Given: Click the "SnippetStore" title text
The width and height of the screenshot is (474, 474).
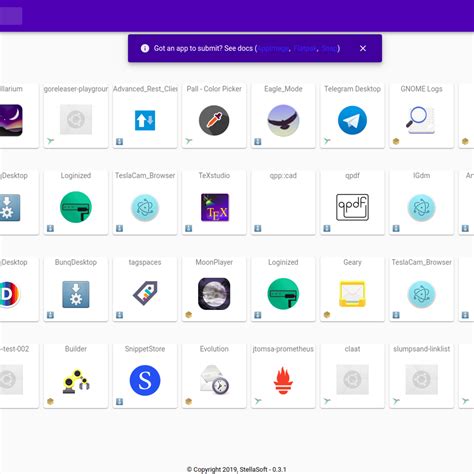Looking at the screenshot, I should click(x=145, y=349).
